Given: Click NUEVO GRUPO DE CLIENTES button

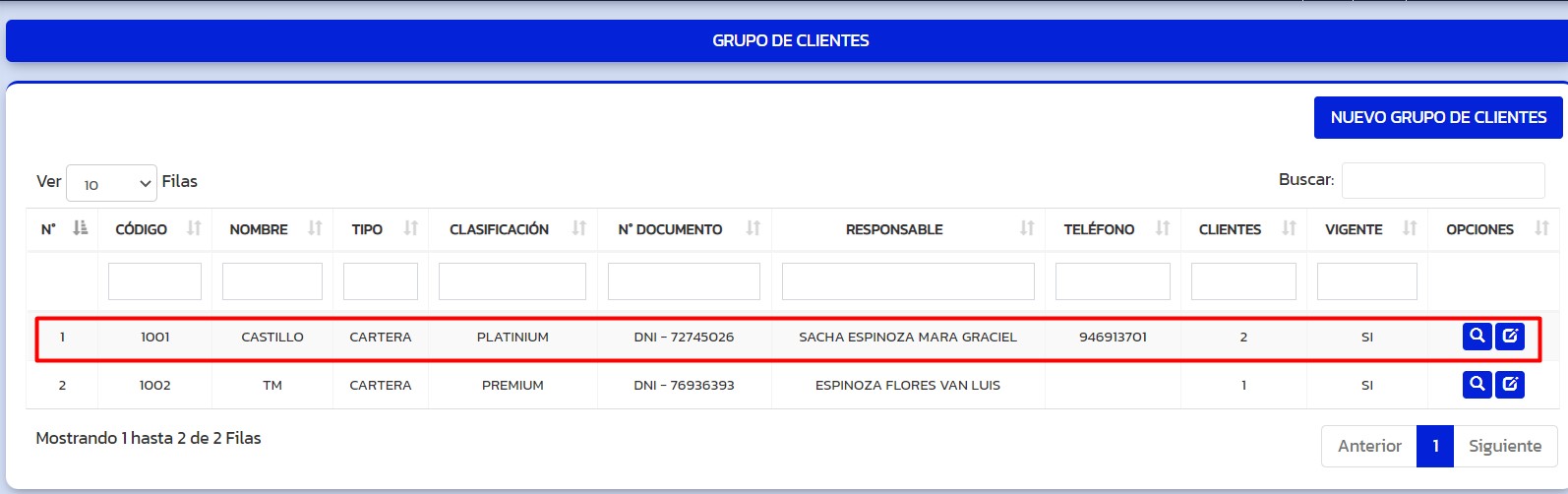Looking at the screenshot, I should click(1437, 117).
